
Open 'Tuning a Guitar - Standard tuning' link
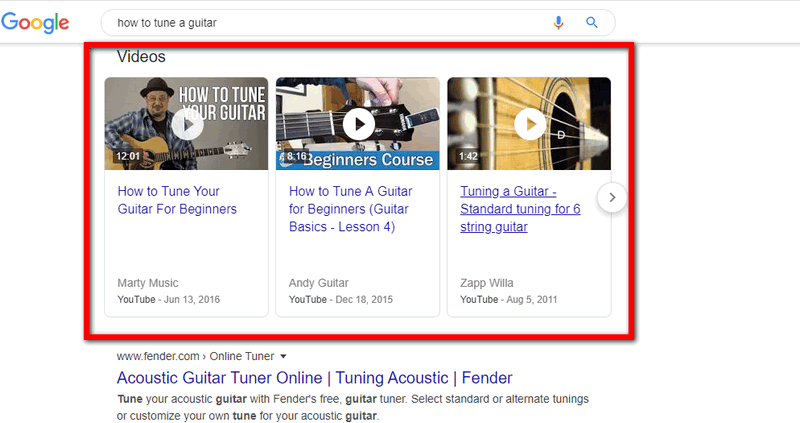[x=520, y=209]
